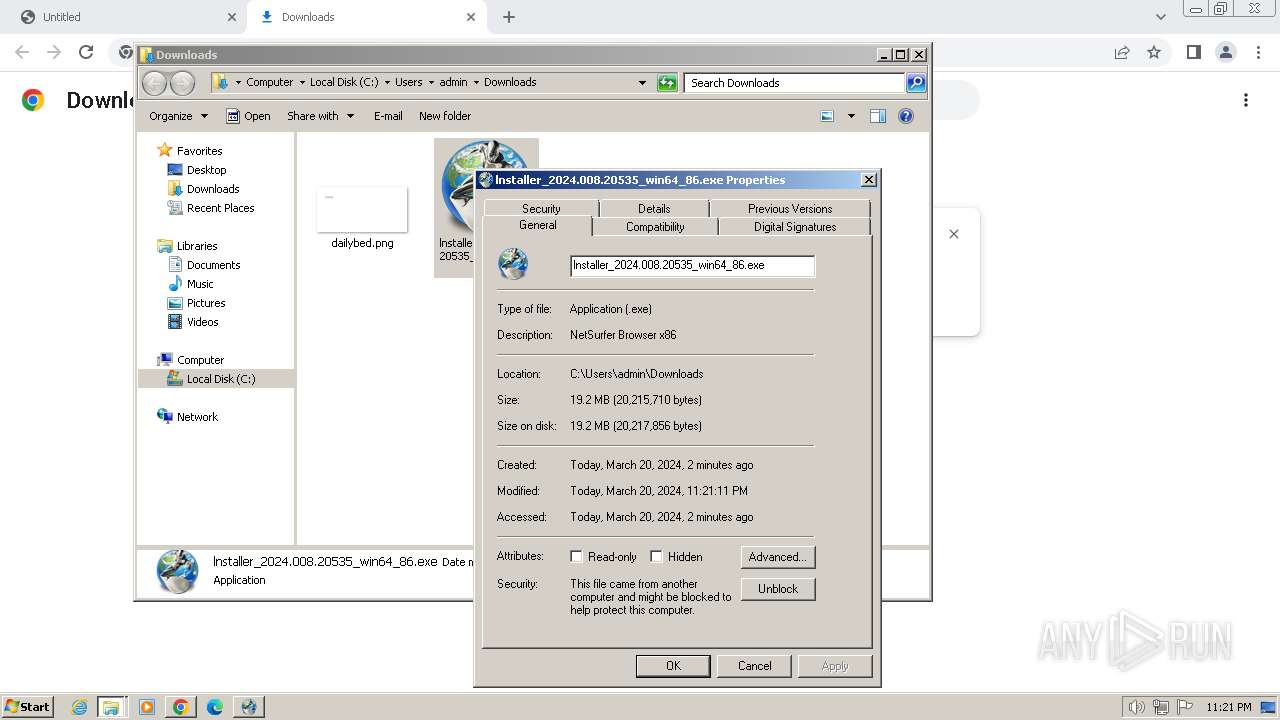Click the Action Center flag tray icon
1280x720 pixels.
[x=1185, y=707]
